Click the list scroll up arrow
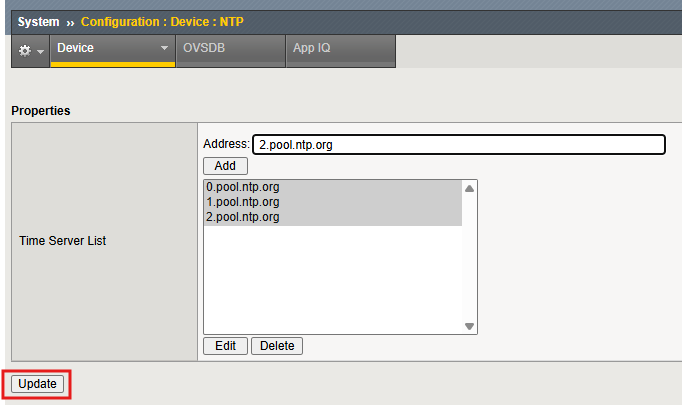Screen dimensions: 682x405 click(469, 188)
